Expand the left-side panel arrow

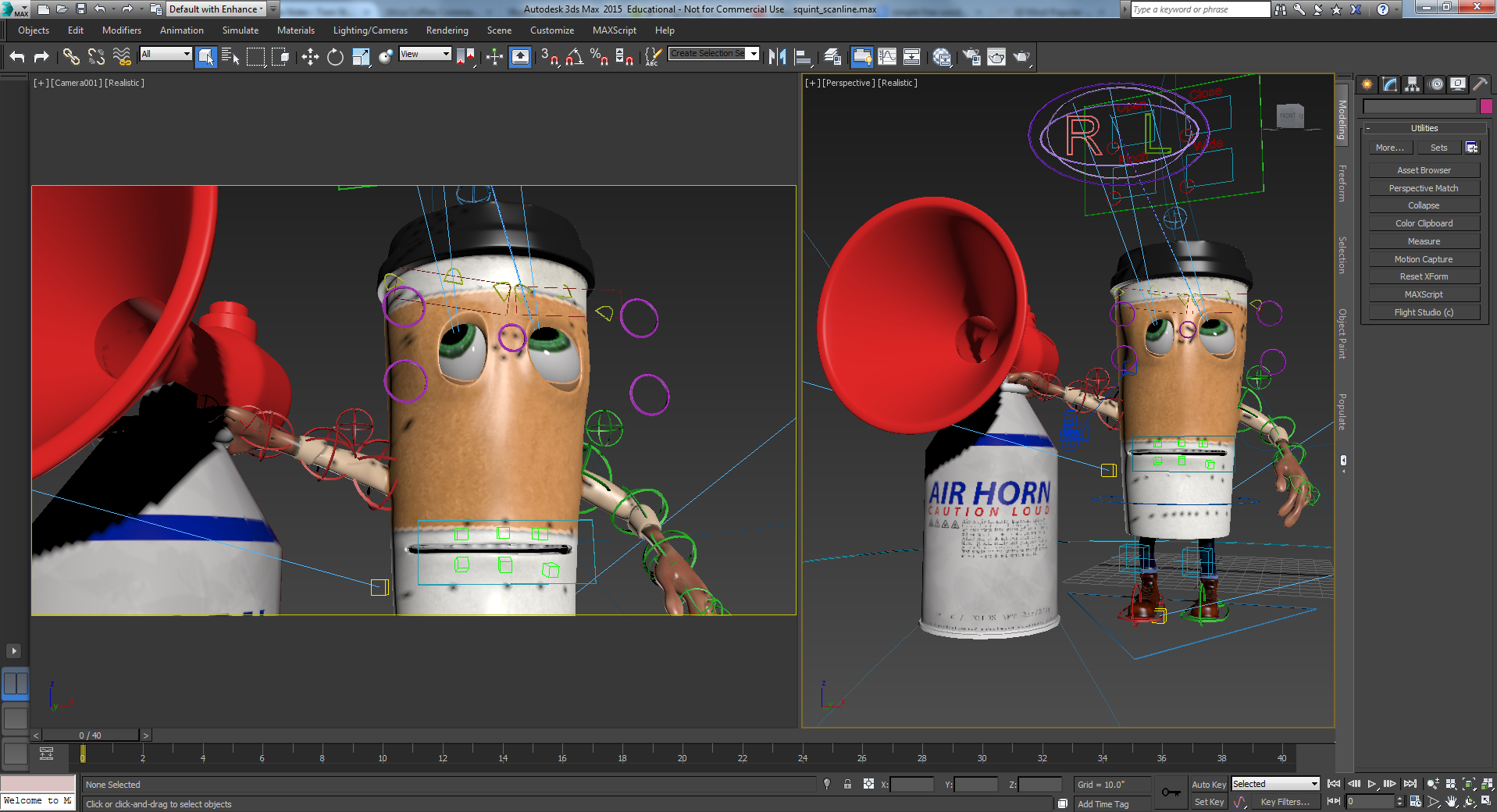pos(13,650)
